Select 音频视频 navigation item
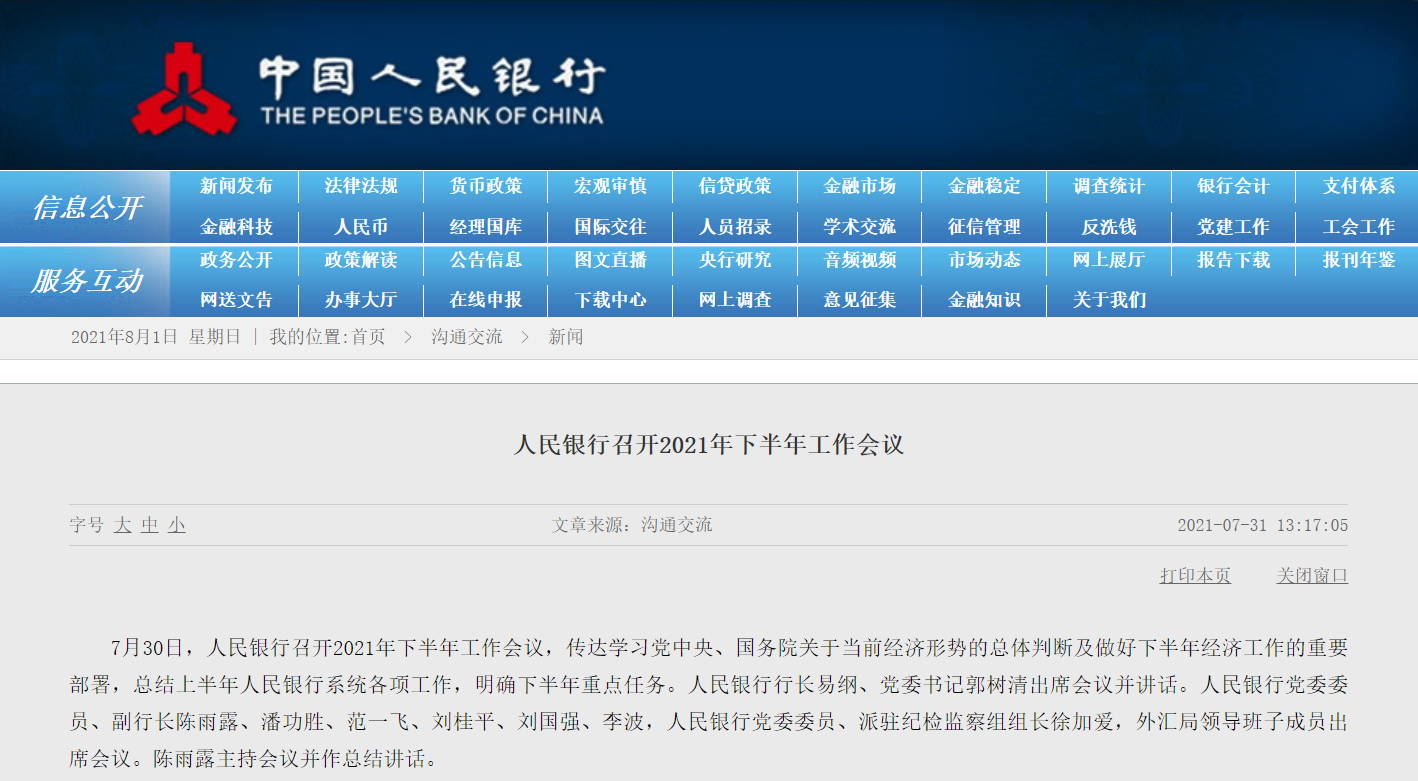Viewport: 1418px width, 781px height. pos(860,260)
